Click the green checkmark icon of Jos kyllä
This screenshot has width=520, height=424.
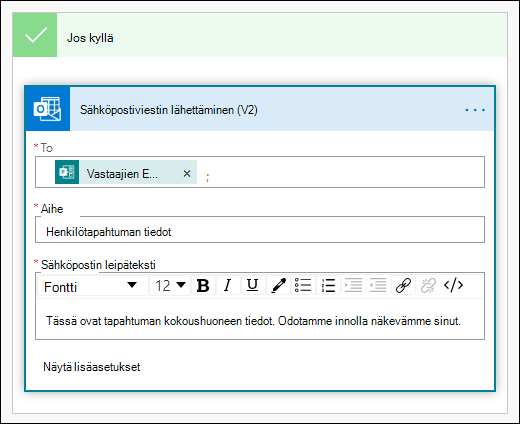tap(35, 35)
